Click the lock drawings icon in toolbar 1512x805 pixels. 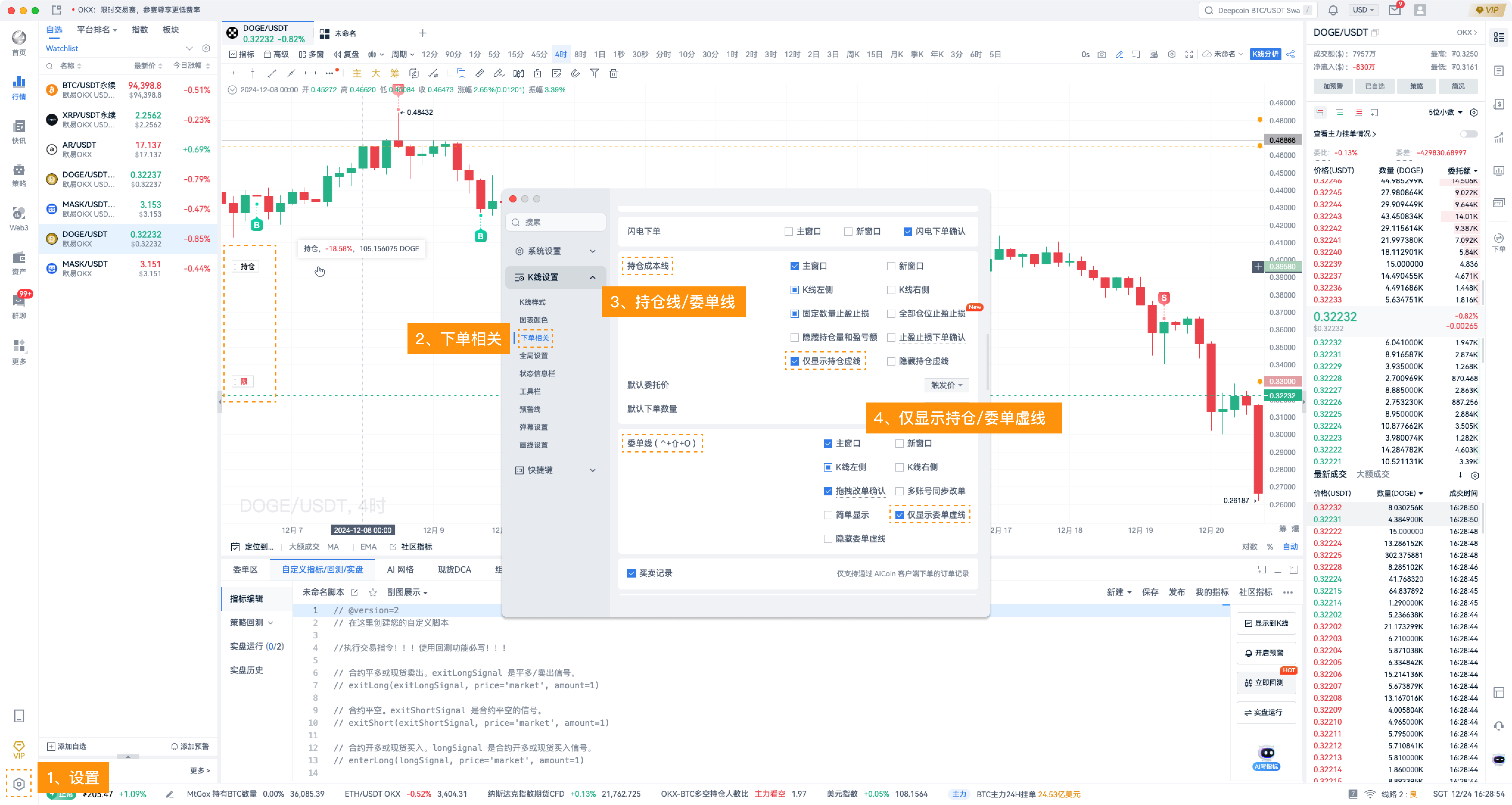pyautogui.click(x=537, y=73)
